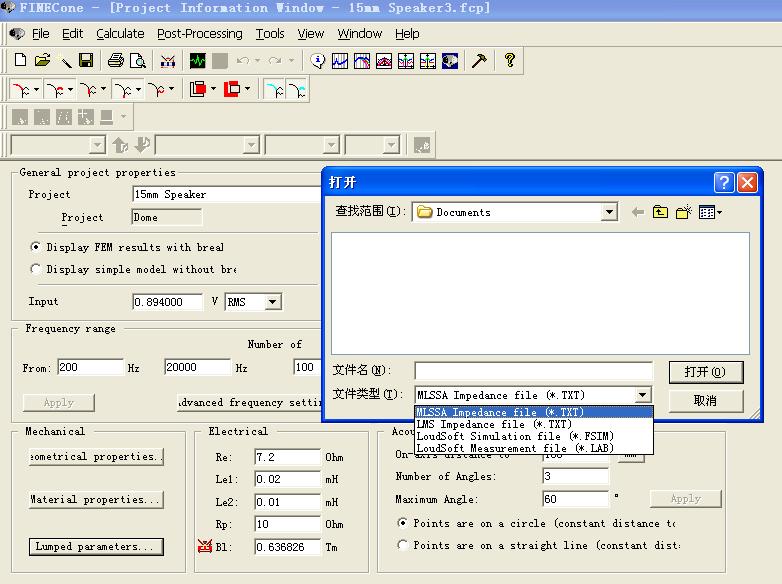This screenshot has width=782, height=584.
Task: Open the RMS input unit dropdown
Action: tap(272, 302)
